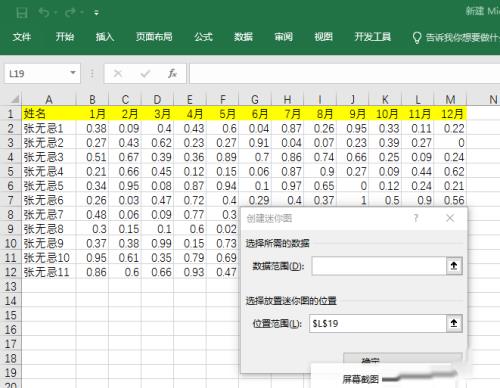Viewport: 500px width, 388px height.
Task: Click cell 张无忌5
Action: pos(49,186)
